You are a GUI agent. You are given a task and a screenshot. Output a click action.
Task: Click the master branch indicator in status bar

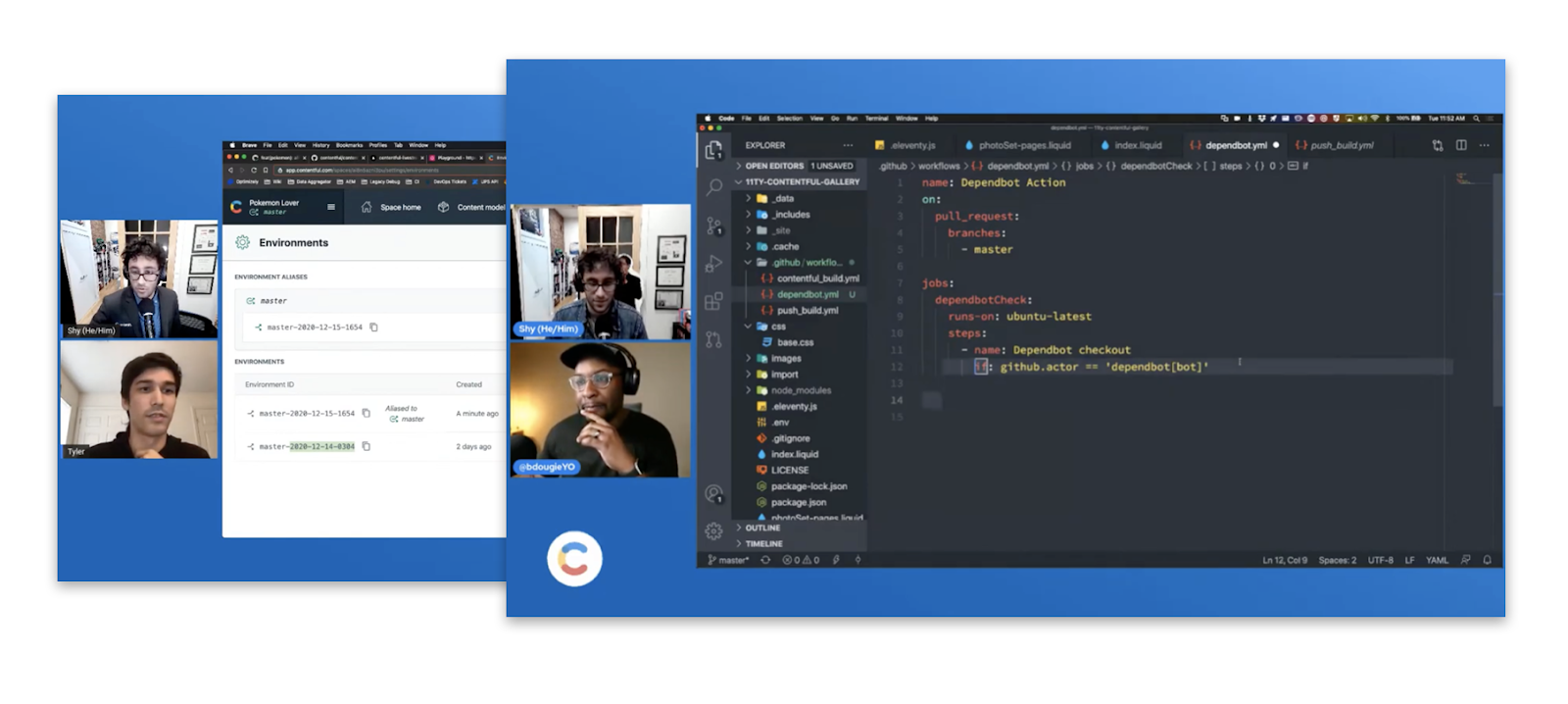(728, 560)
